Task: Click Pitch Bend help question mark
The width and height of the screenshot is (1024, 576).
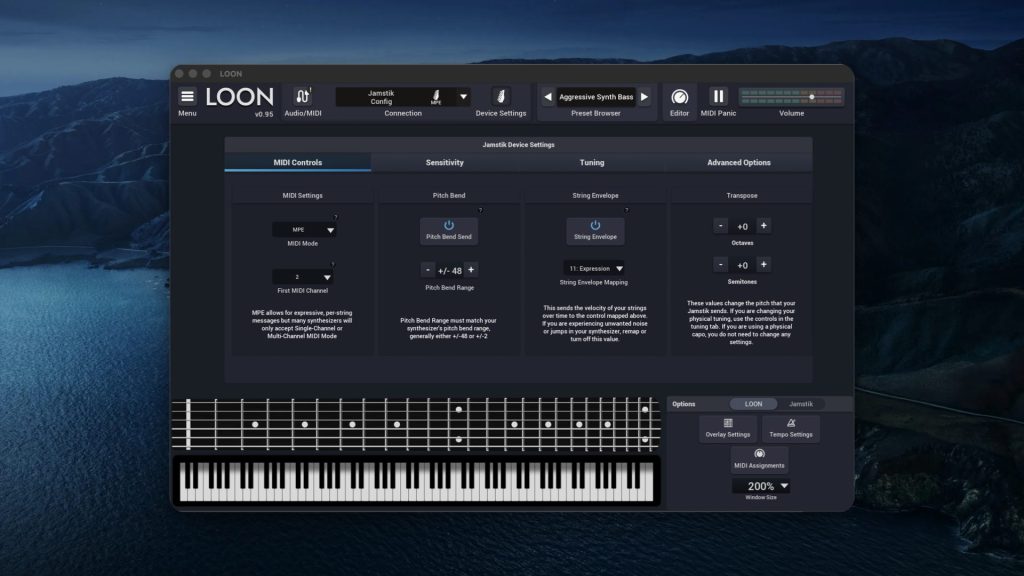Action: click(x=480, y=210)
